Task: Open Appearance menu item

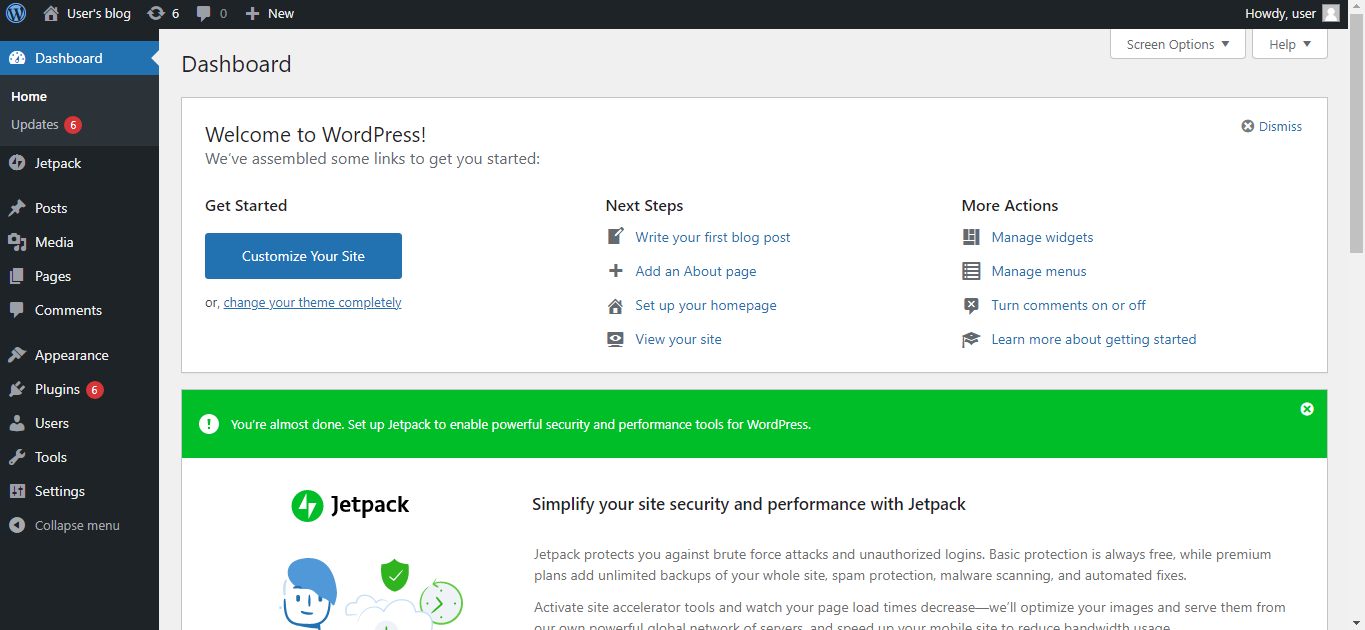Action: tap(79, 355)
